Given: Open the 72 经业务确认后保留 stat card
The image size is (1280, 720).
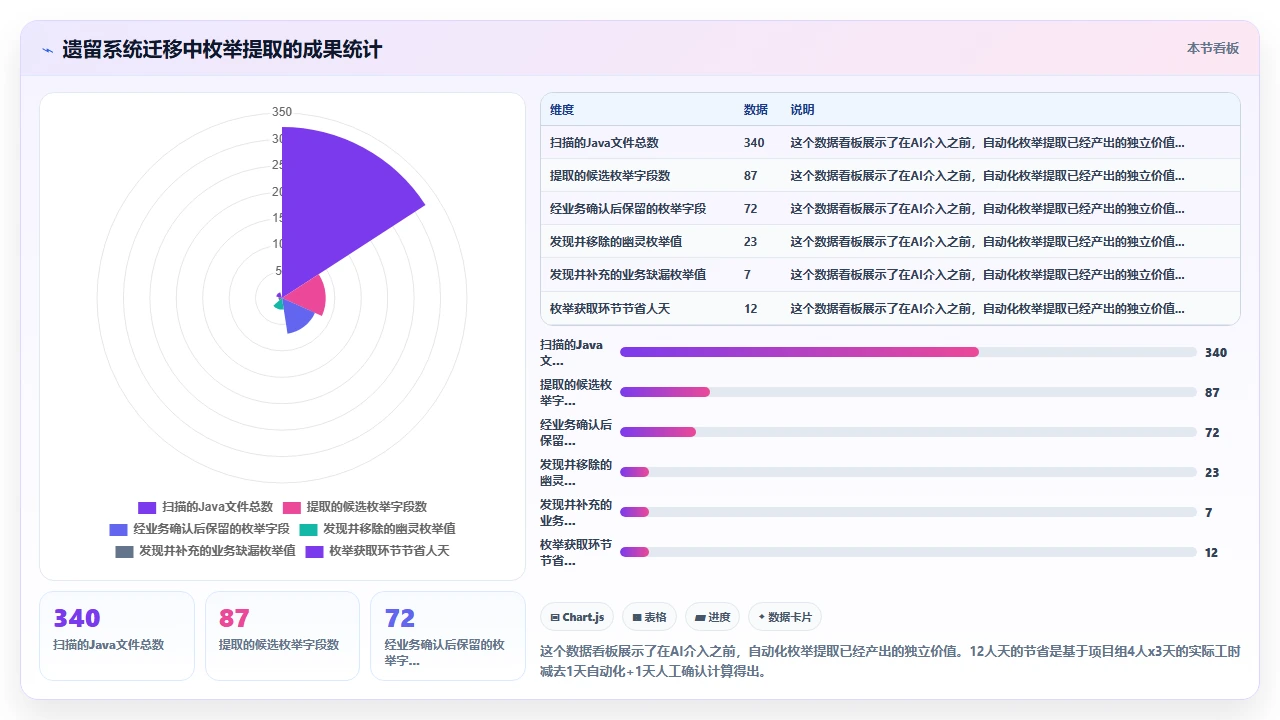Looking at the screenshot, I should tap(447, 636).
